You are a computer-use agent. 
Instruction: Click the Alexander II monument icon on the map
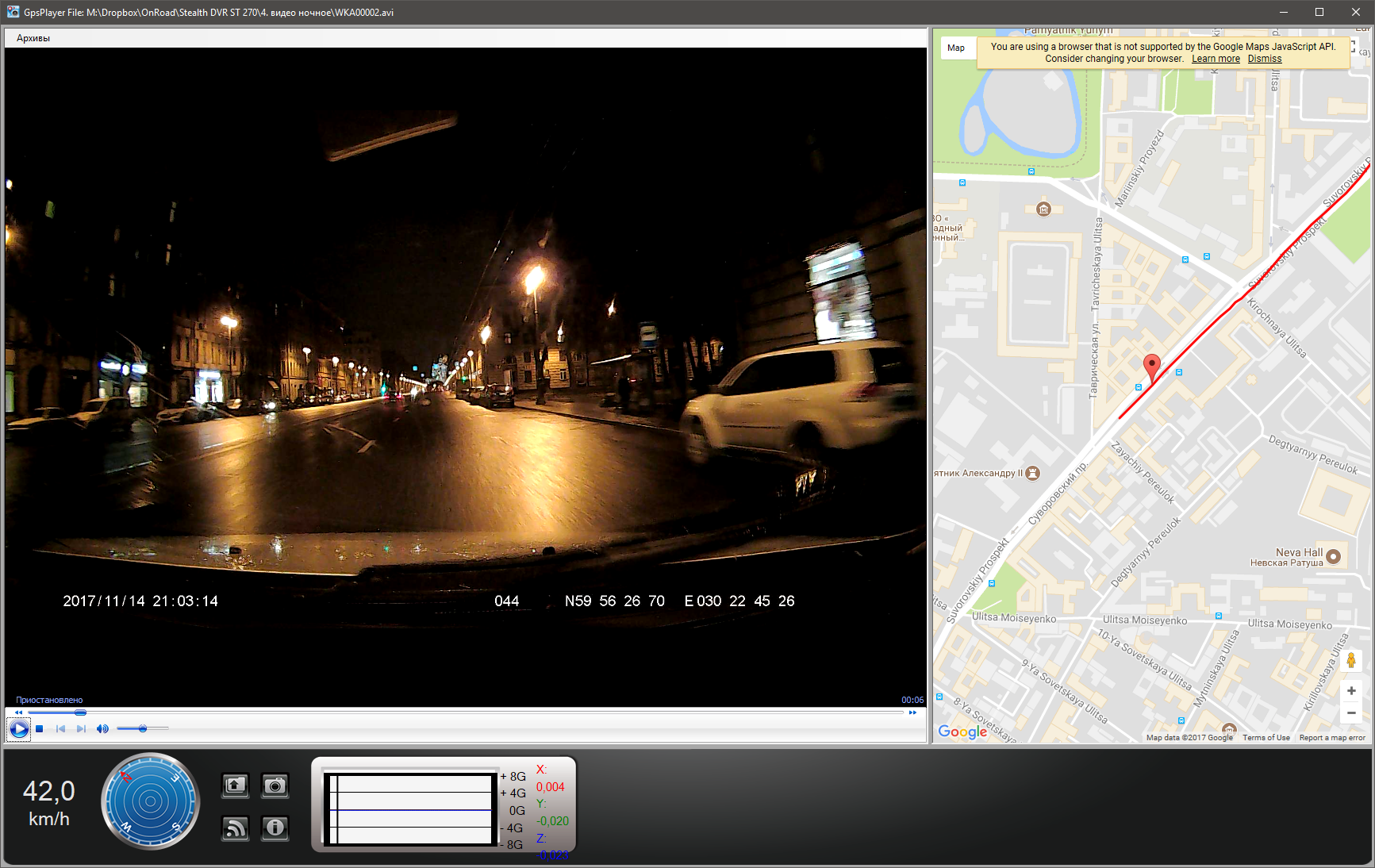pyautogui.click(x=1032, y=473)
